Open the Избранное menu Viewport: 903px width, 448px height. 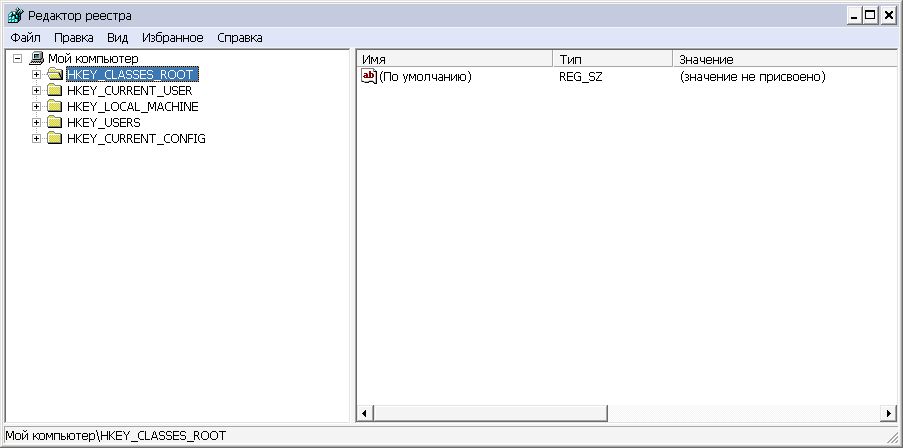[172, 37]
